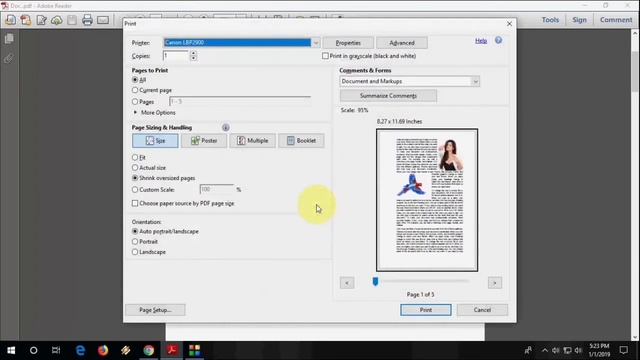Open the Sign pane in Adobe Reader

(x=579, y=20)
